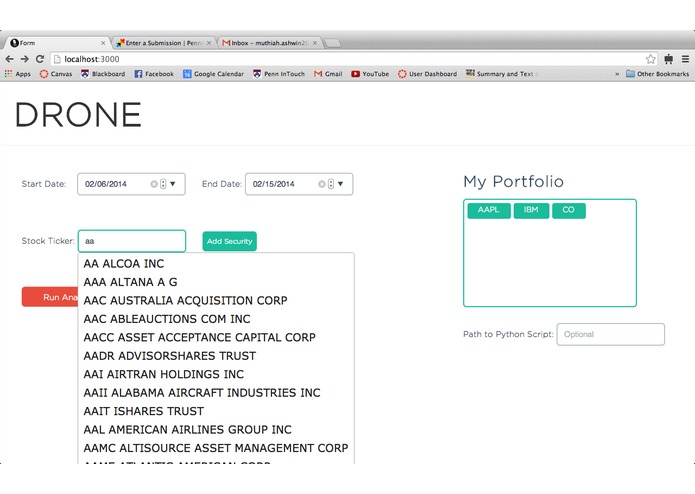Select IBM in My Portfolio
Screen dimensions: 695x494
(x=531, y=210)
